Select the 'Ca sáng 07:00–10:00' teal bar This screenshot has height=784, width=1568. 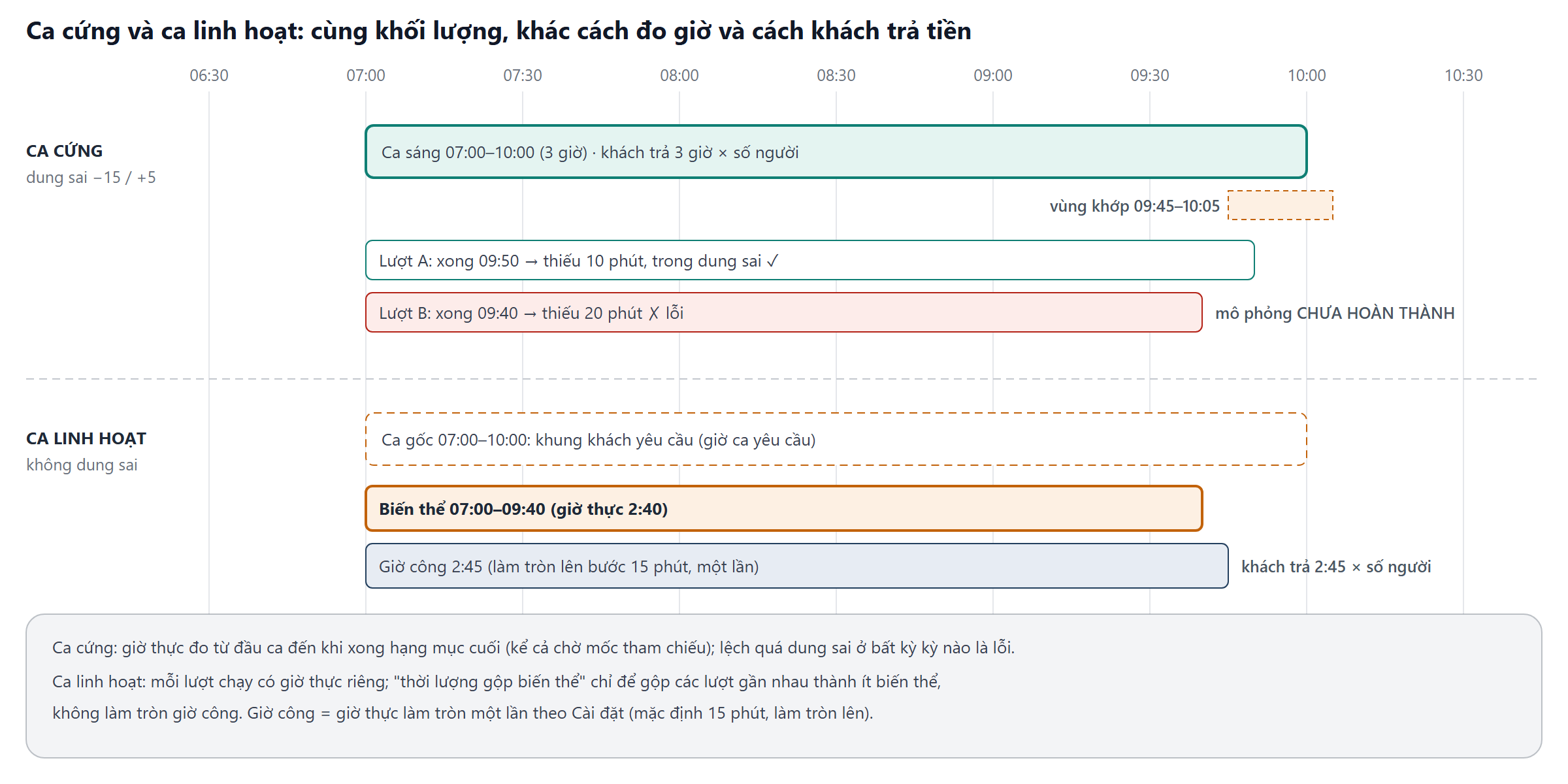(836, 152)
